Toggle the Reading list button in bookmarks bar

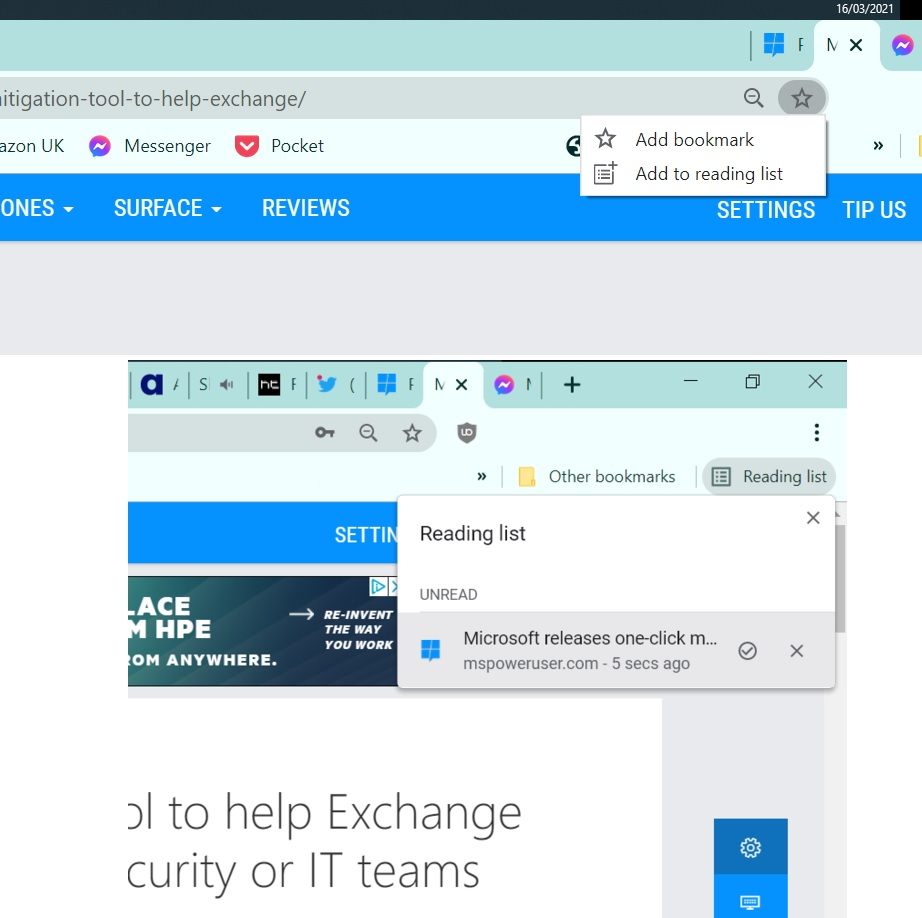pos(769,476)
